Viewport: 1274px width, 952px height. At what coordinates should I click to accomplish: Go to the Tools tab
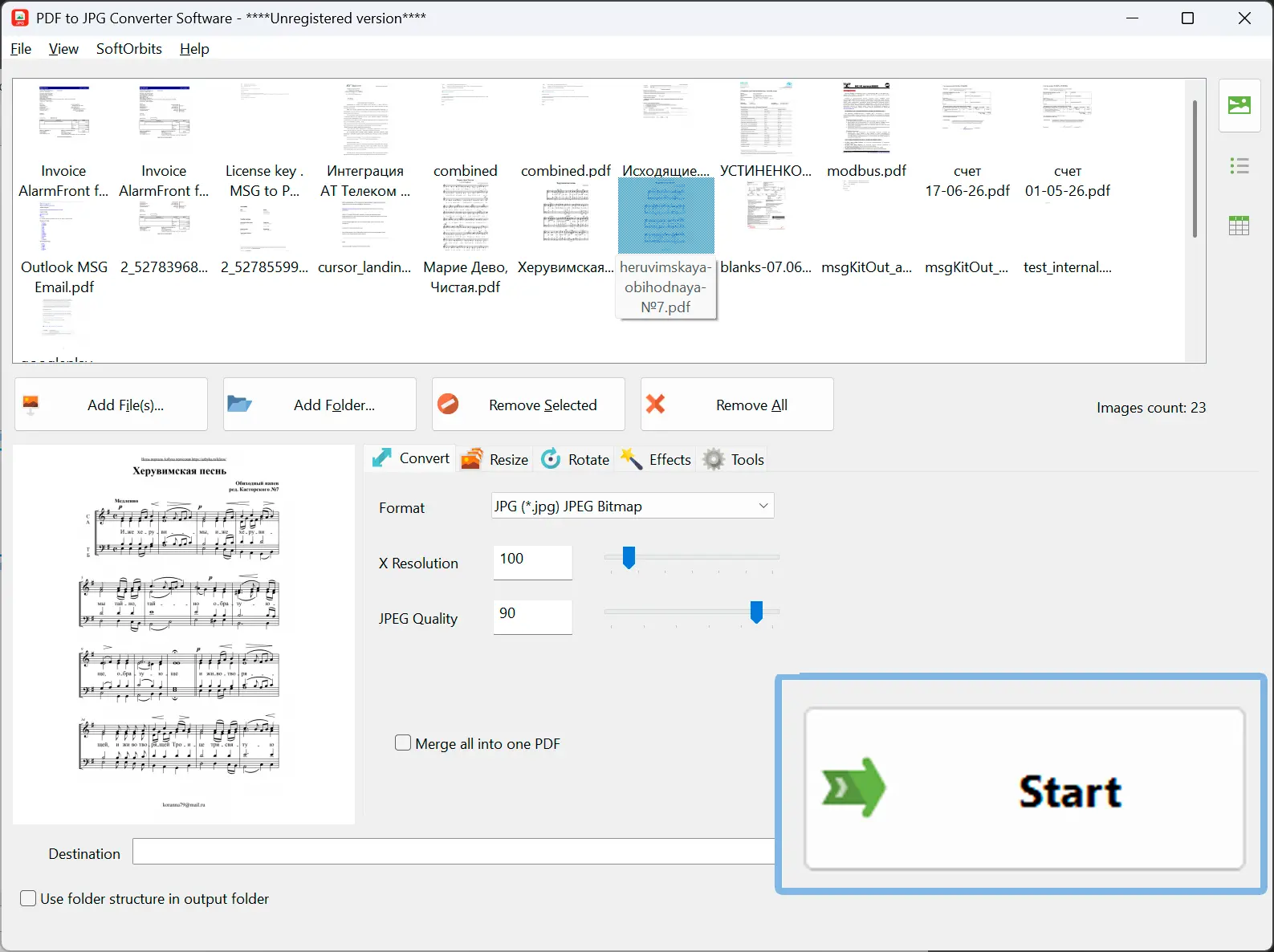[734, 459]
